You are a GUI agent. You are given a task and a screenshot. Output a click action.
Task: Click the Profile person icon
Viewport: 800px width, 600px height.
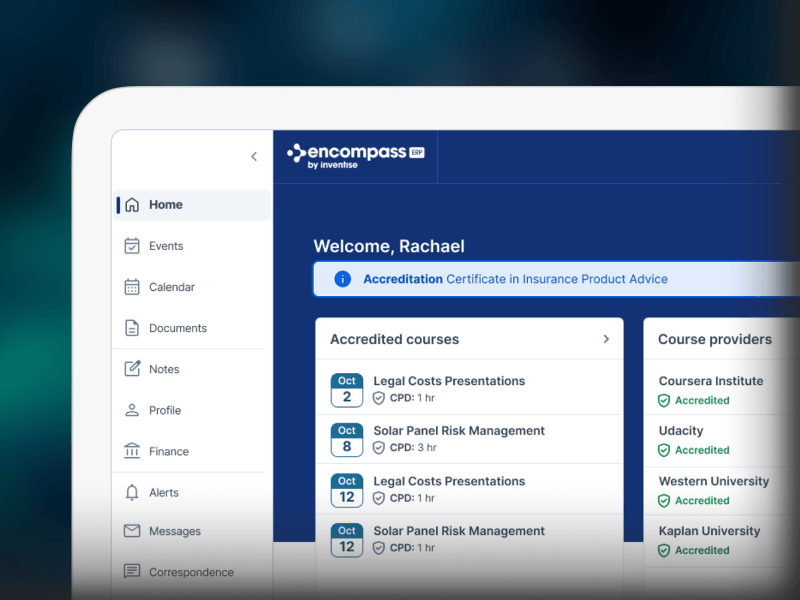132,410
